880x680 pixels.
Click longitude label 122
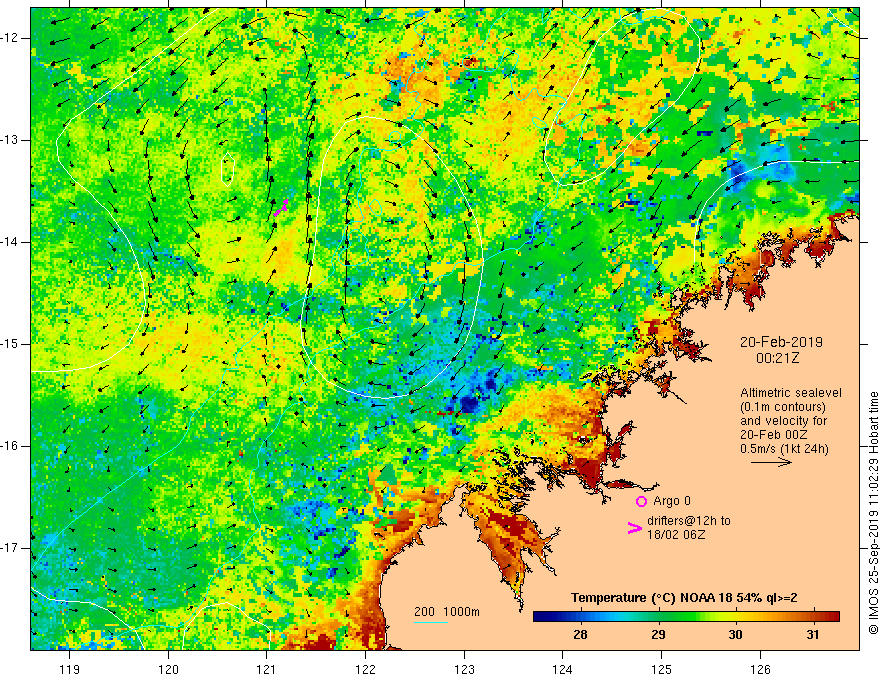click(365, 669)
